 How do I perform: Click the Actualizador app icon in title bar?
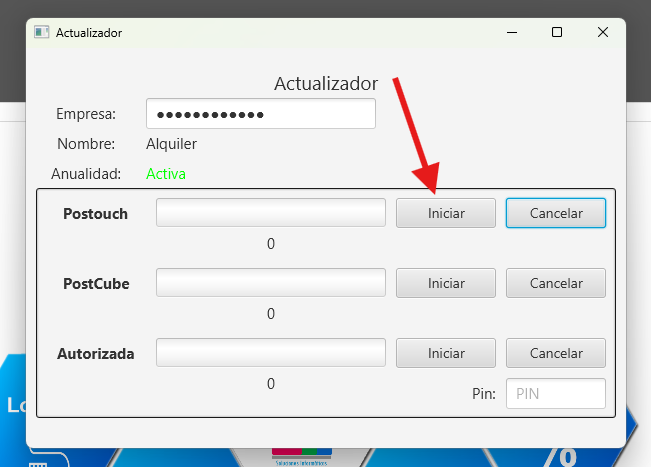[x=41, y=32]
